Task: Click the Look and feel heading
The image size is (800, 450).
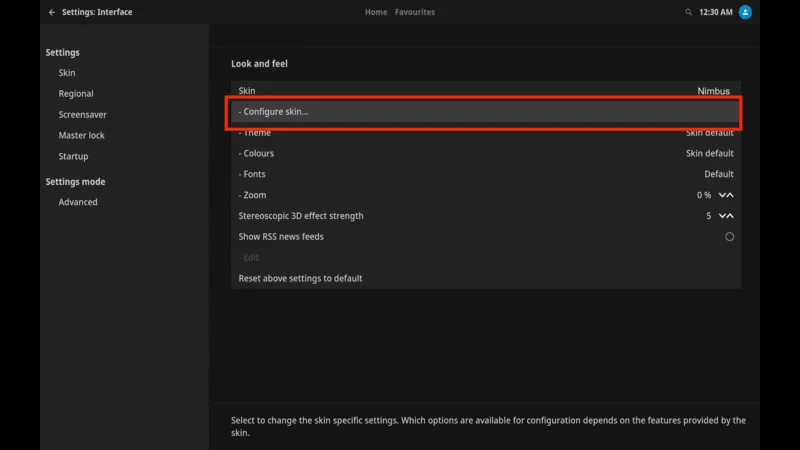Action: click(x=259, y=64)
